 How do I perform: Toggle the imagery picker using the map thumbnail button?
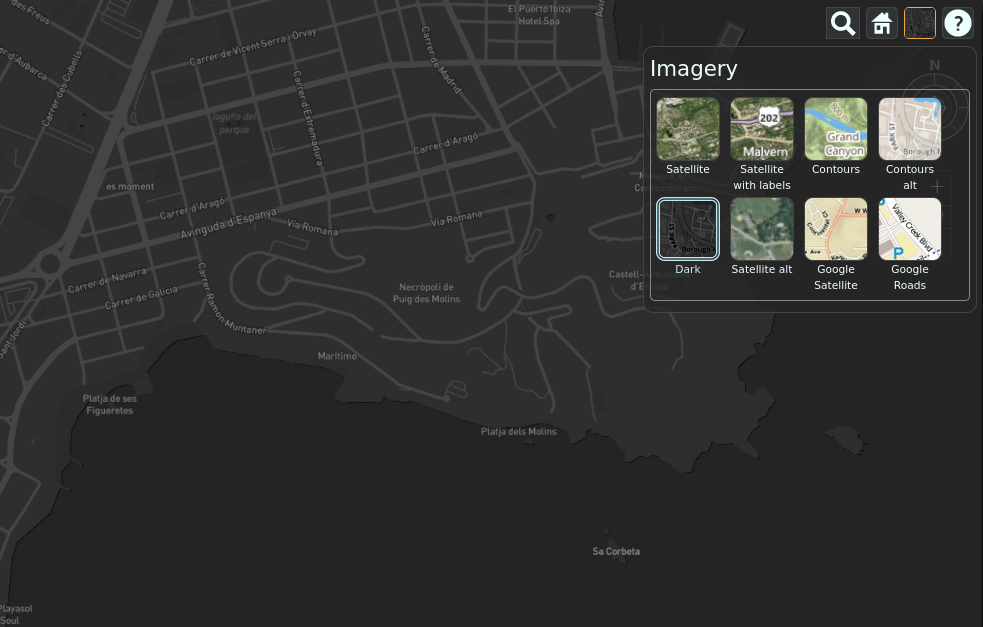click(919, 22)
